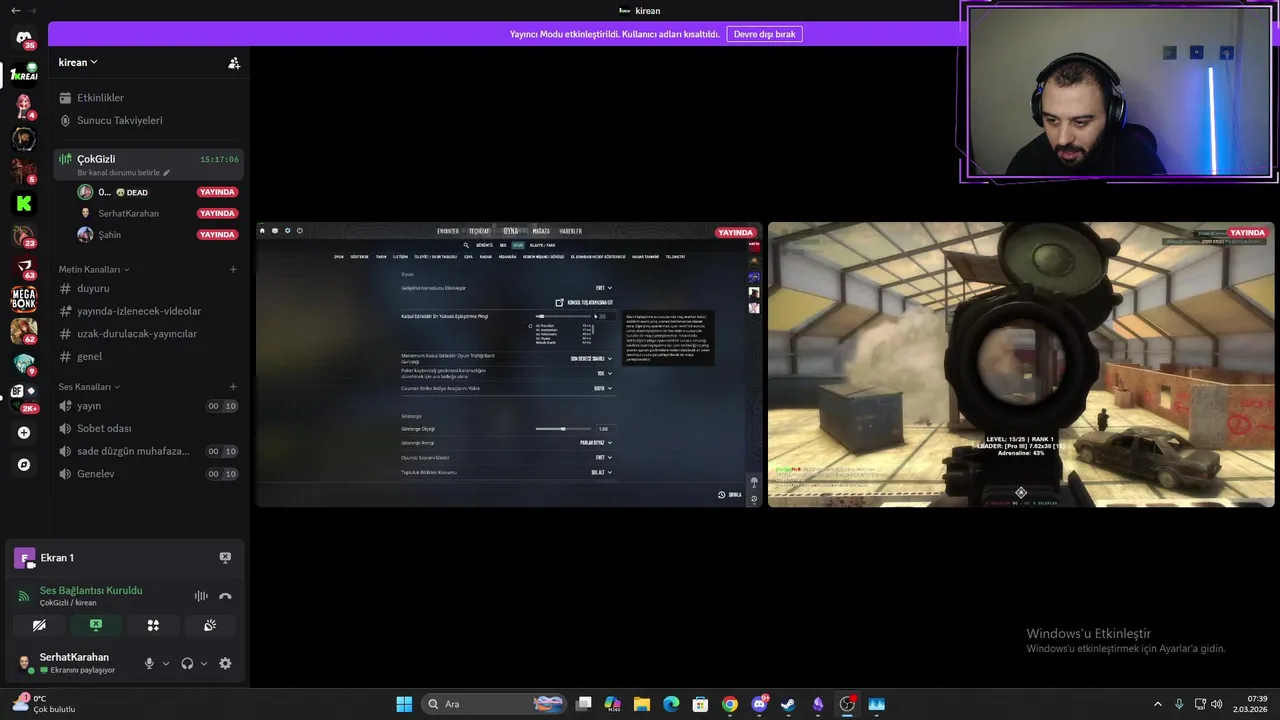The height and width of the screenshot is (720, 1280).
Task: Collapse the Ses Kanalları category
Action: 89,387
